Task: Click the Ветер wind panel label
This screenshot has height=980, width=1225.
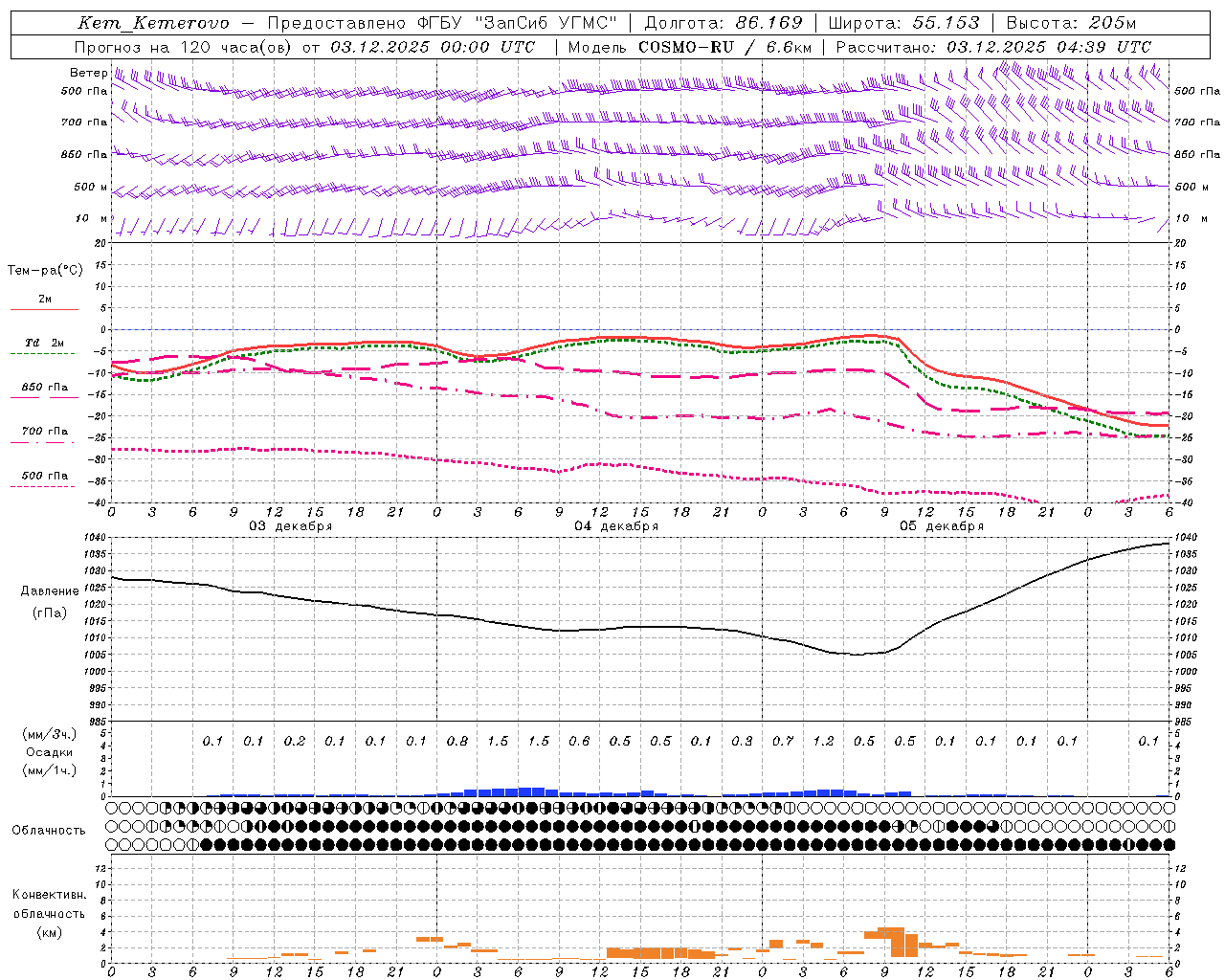Action: point(88,73)
